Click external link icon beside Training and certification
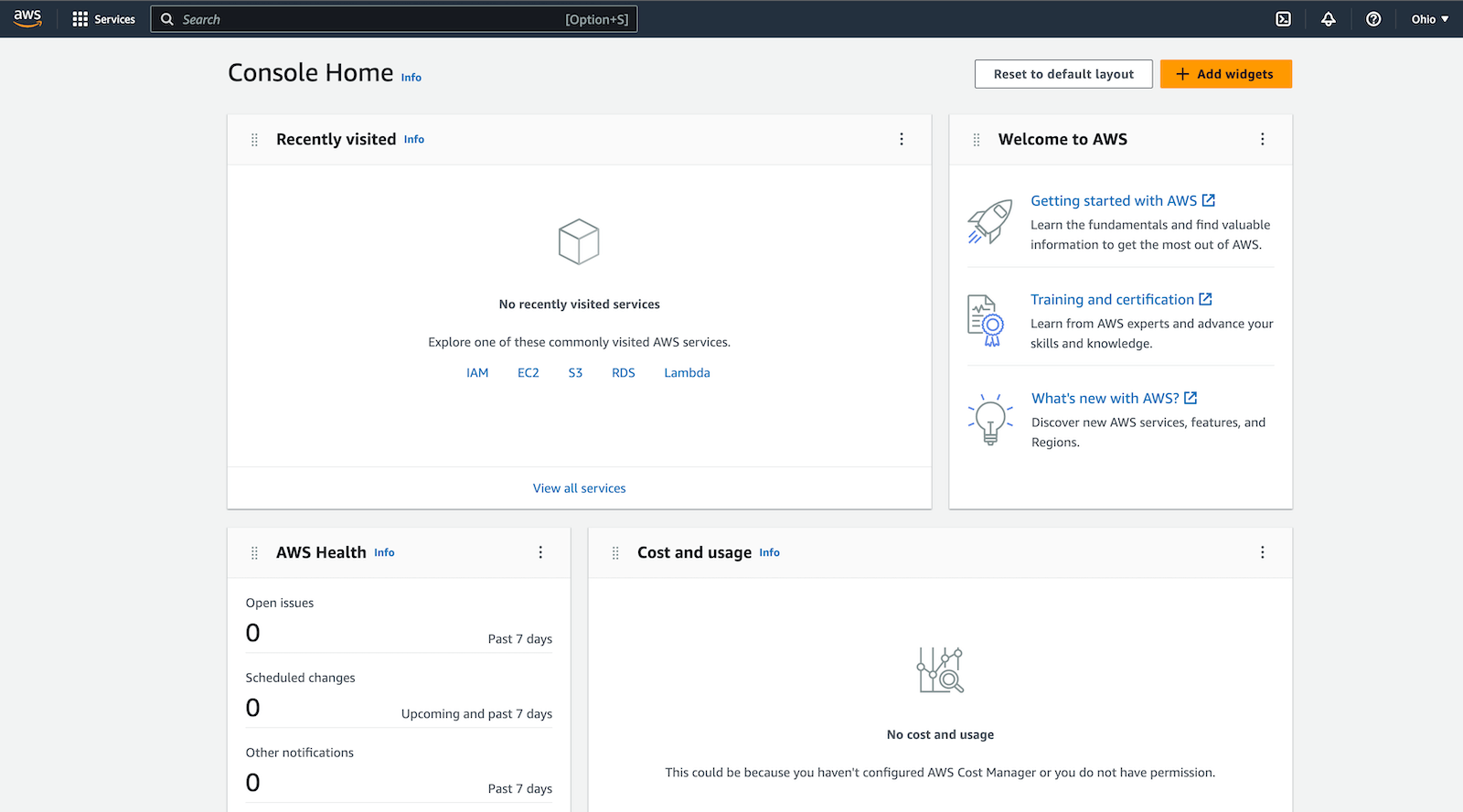Image resolution: width=1463 pixels, height=812 pixels. pos(1206,299)
